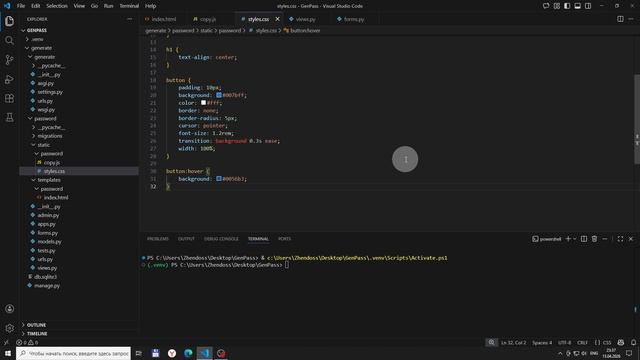This screenshot has width=640, height=360.
Task: Split the terminal panel
Action: coord(584,239)
